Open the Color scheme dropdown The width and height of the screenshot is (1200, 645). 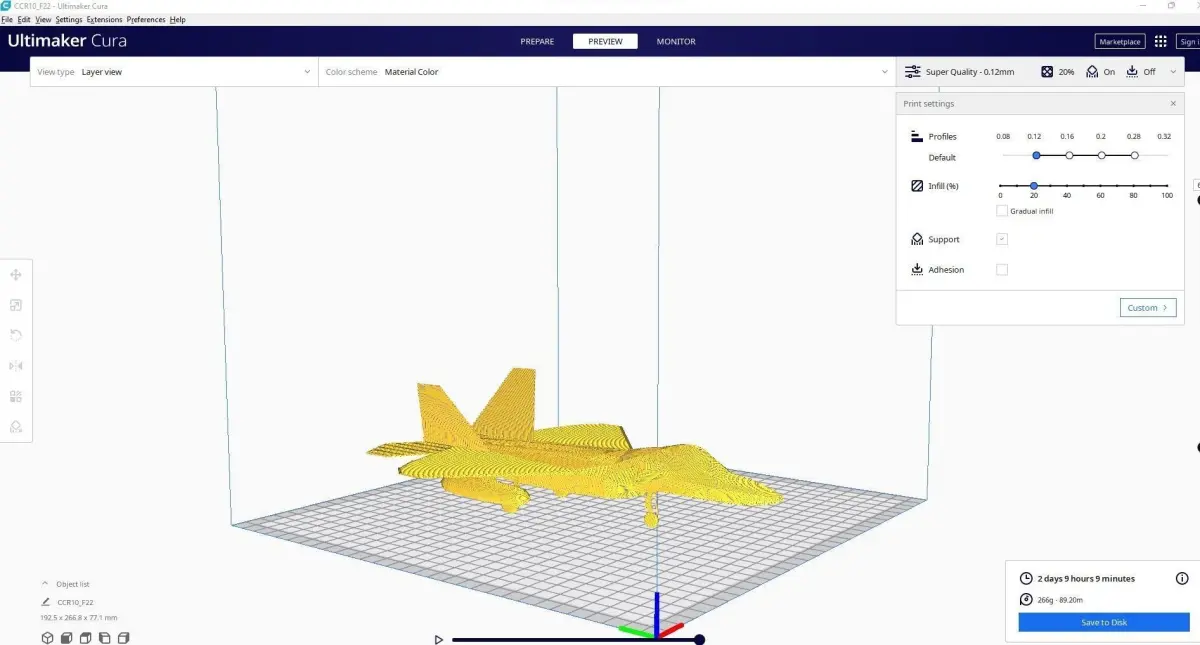point(607,72)
